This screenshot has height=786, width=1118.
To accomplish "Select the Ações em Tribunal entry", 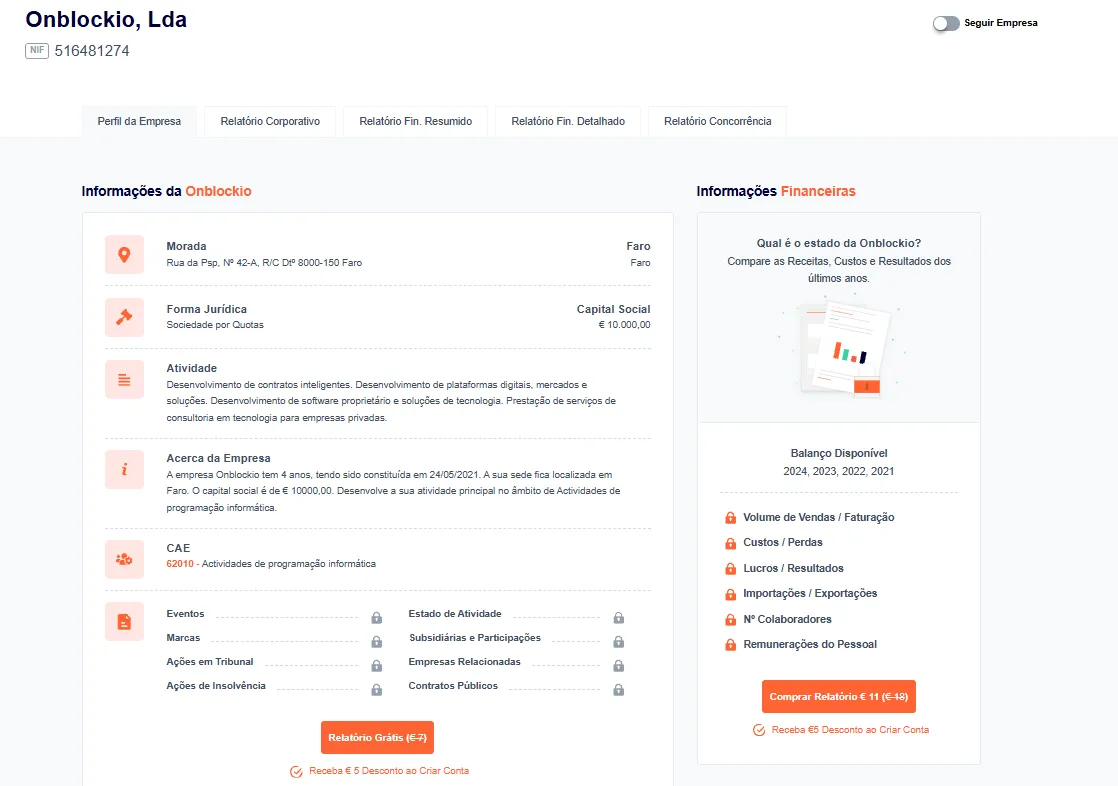I will pyautogui.click(x=210, y=661).
